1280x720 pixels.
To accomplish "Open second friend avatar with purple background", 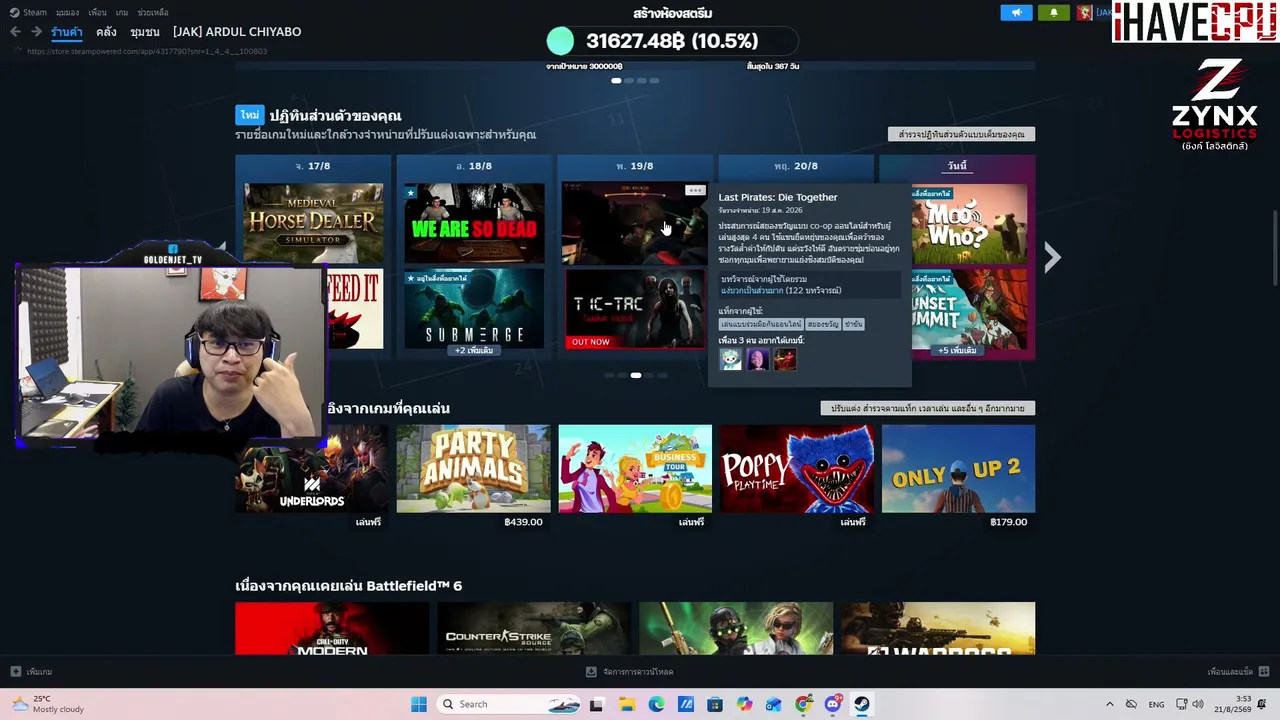I will coord(758,360).
